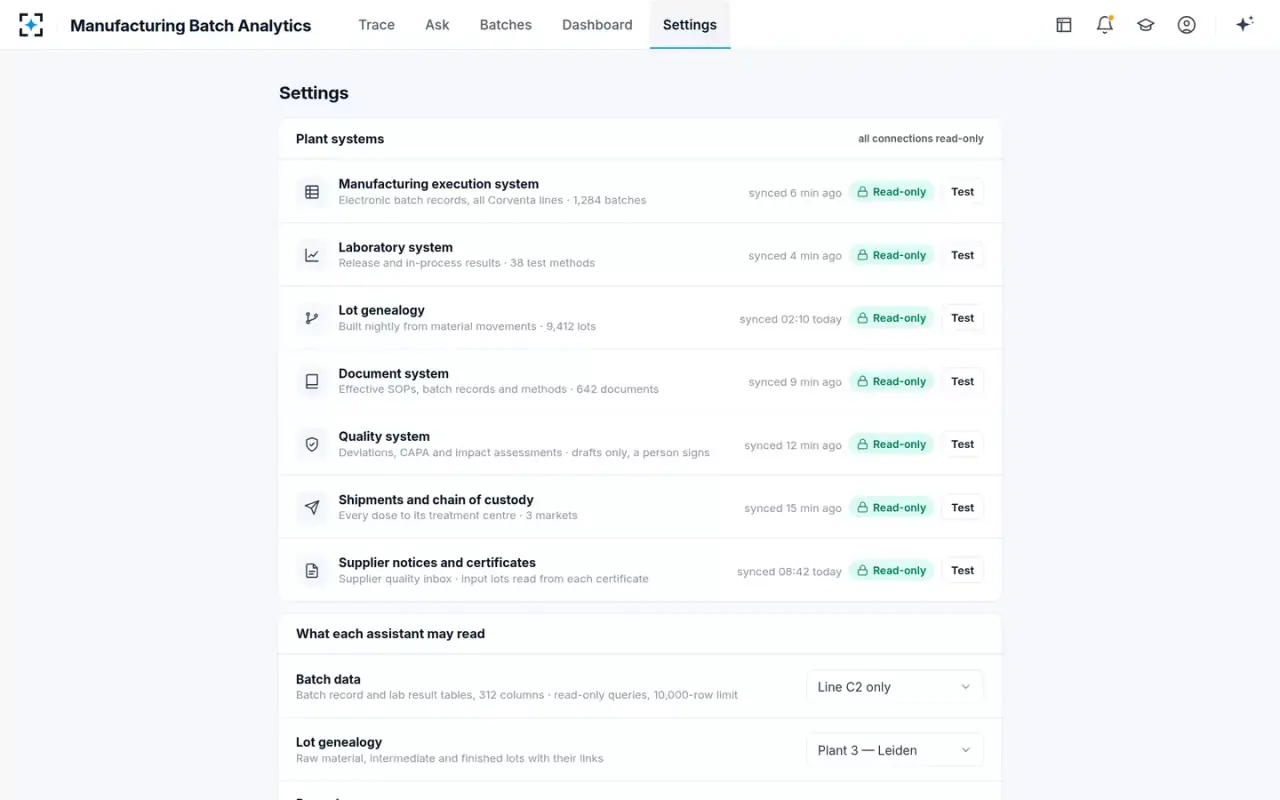Screen dimensions: 1280x800
Task: Click 'synced 02:10 today' text
Action: point(791,319)
